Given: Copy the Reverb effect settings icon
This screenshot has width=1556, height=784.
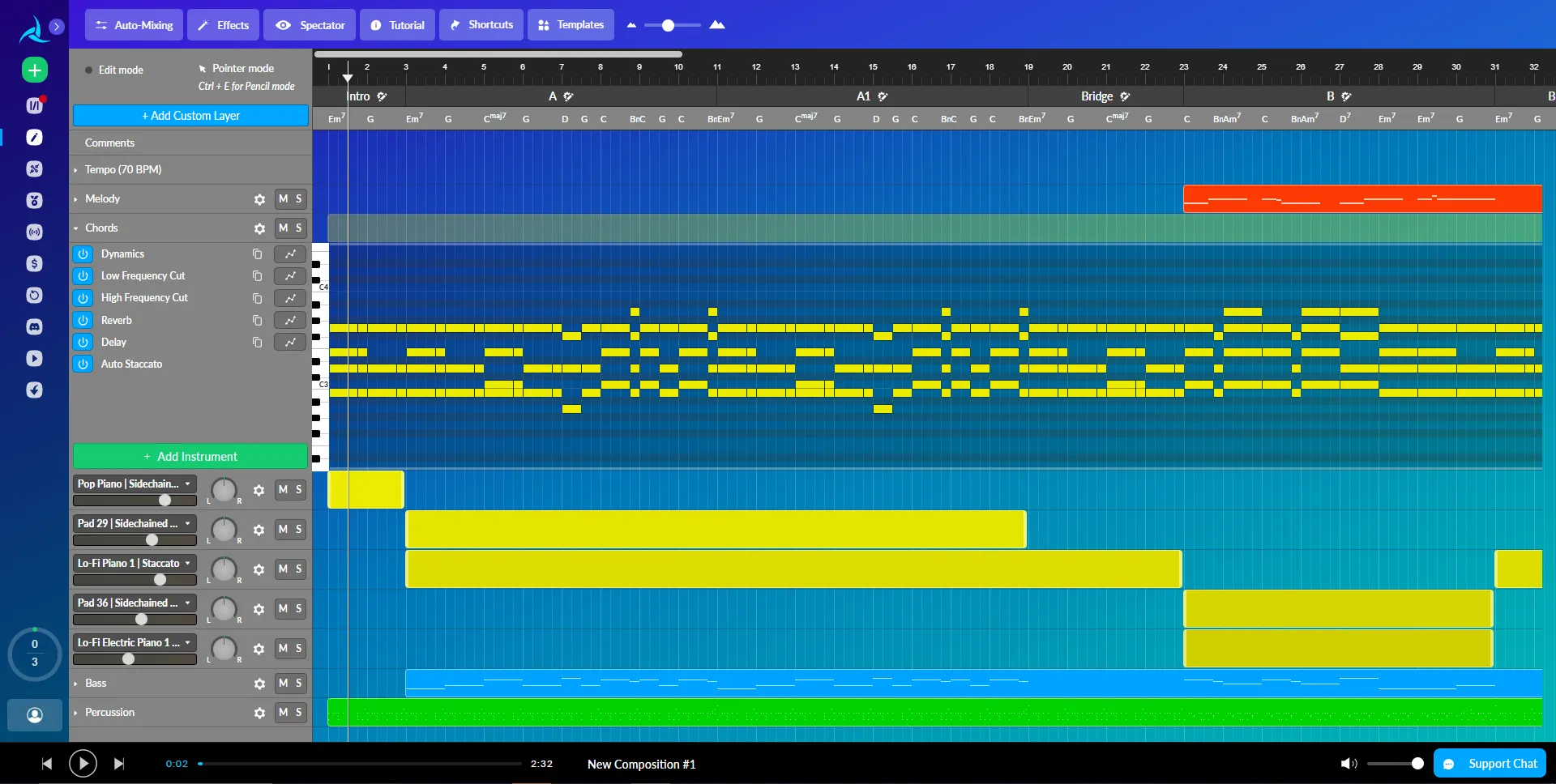Looking at the screenshot, I should (x=257, y=321).
